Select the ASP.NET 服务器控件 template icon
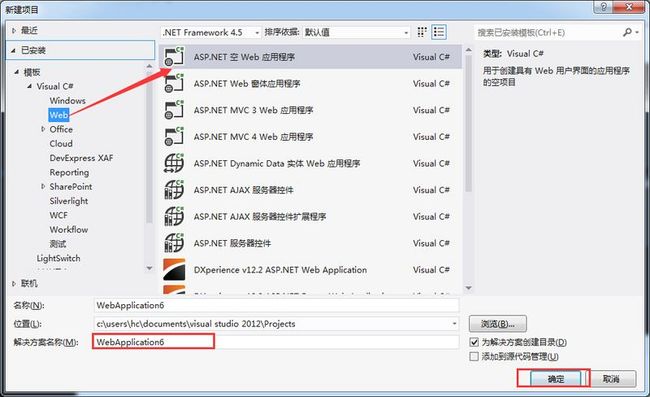 174,243
